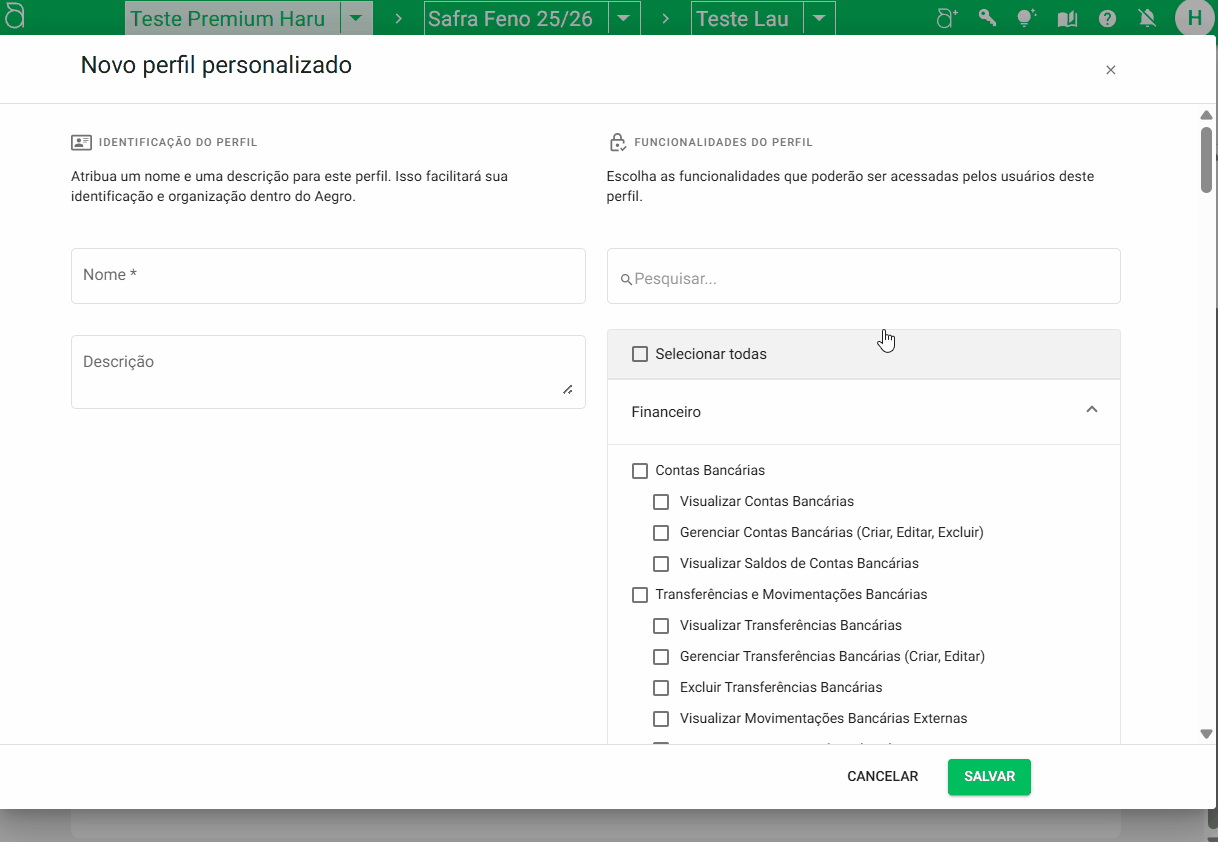The width and height of the screenshot is (1218, 842).
Task: Click the Cancelar button
Action: [x=882, y=777]
